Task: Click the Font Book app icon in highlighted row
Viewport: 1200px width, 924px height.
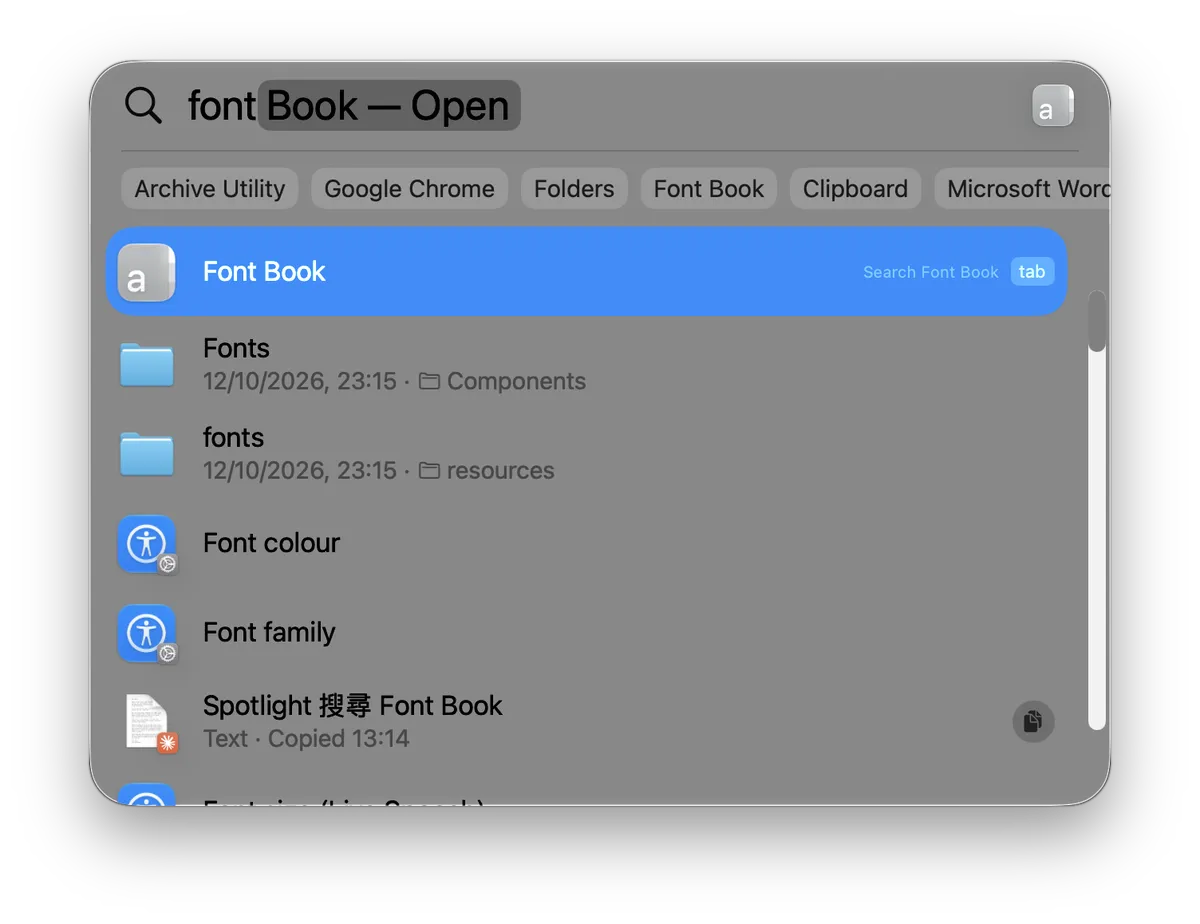Action: (147, 272)
